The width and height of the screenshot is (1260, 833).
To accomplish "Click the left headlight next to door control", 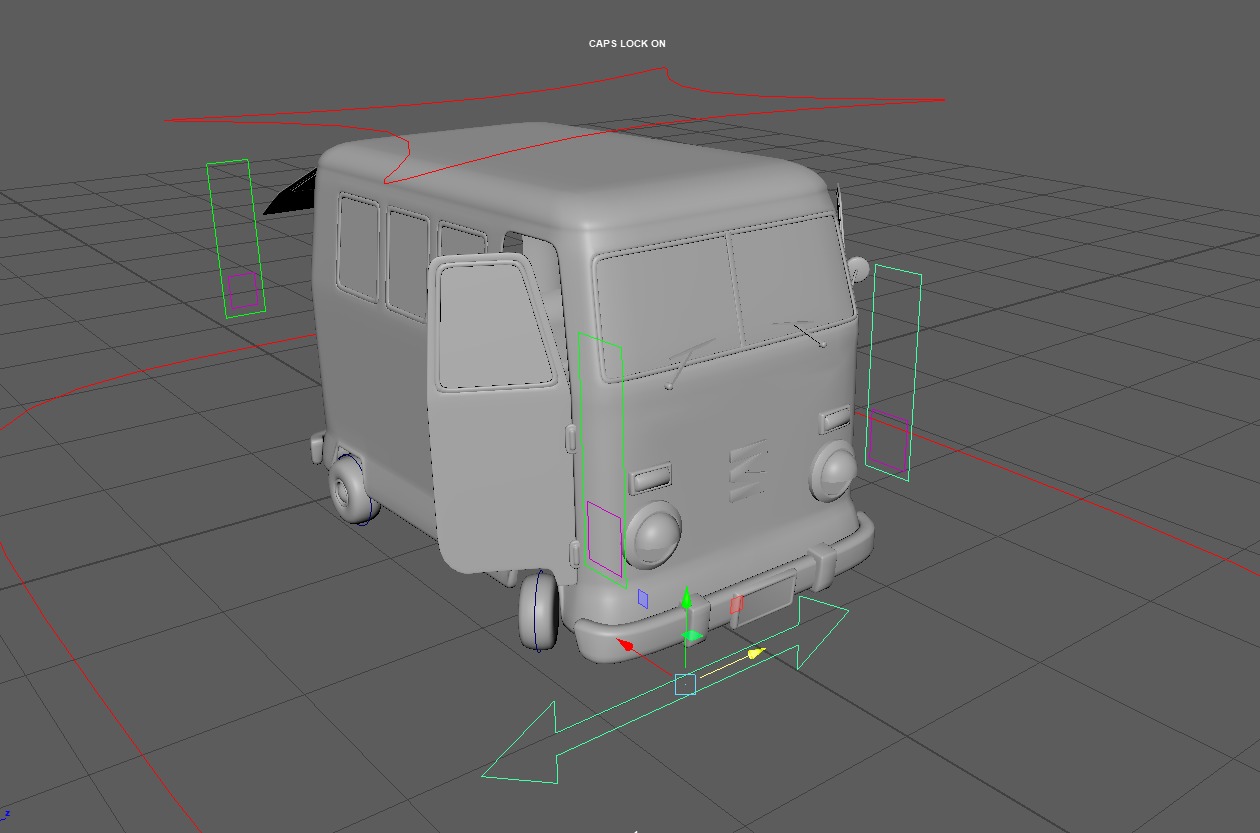I will coord(654,534).
